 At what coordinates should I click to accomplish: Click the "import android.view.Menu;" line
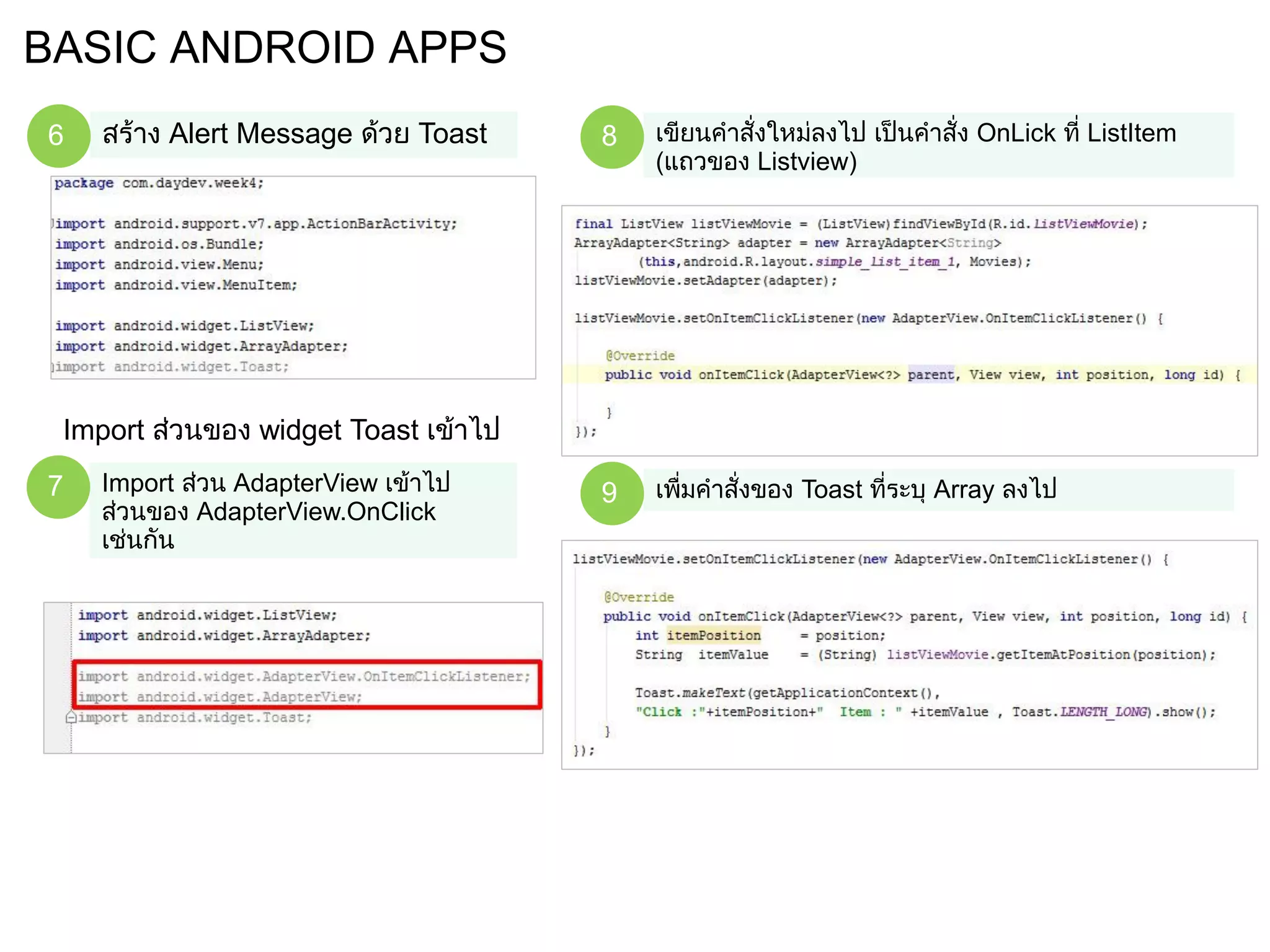point(159,265)
